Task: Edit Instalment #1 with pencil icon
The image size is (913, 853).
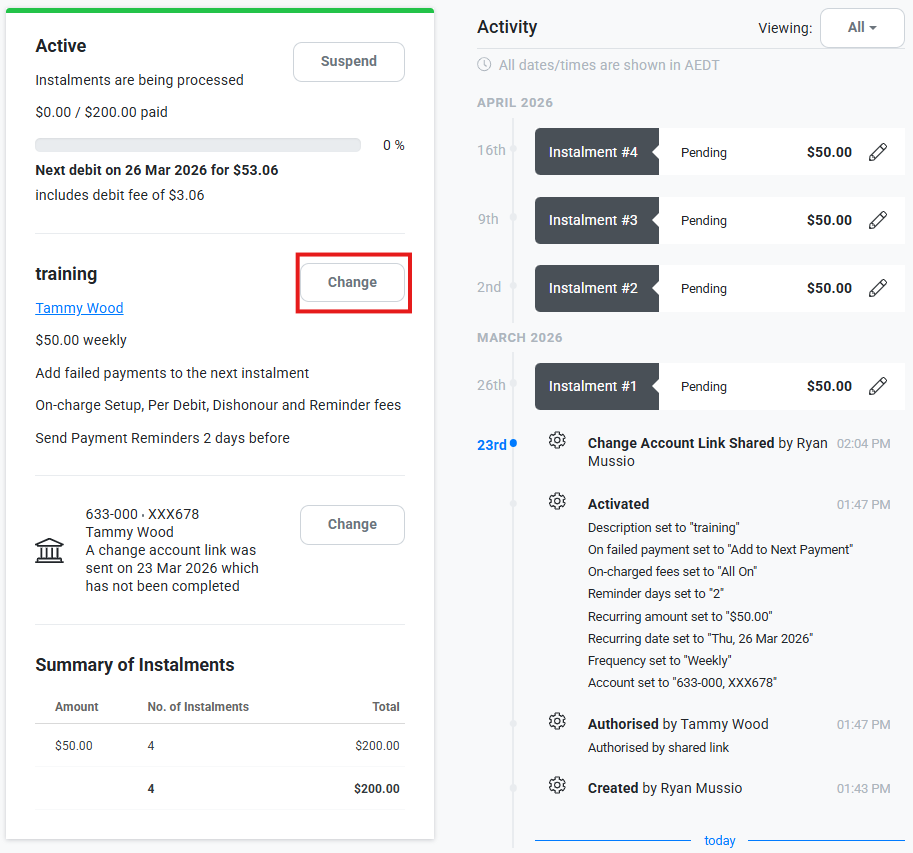Action: (x=877, y=386)
